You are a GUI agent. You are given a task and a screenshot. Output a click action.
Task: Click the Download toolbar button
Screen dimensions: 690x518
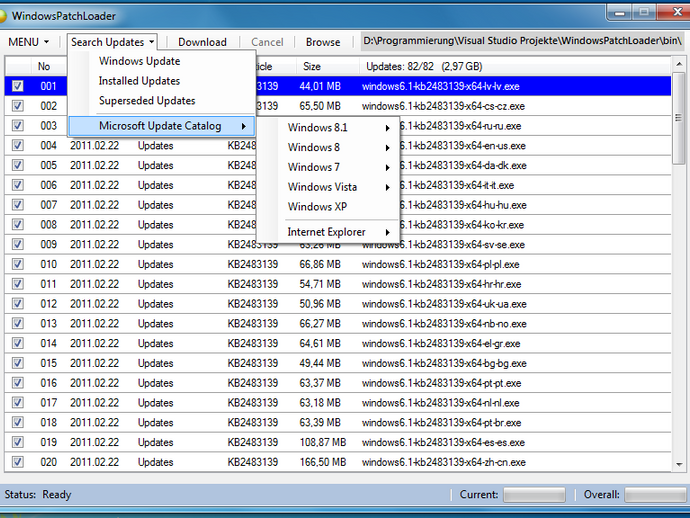pos(202,42)
